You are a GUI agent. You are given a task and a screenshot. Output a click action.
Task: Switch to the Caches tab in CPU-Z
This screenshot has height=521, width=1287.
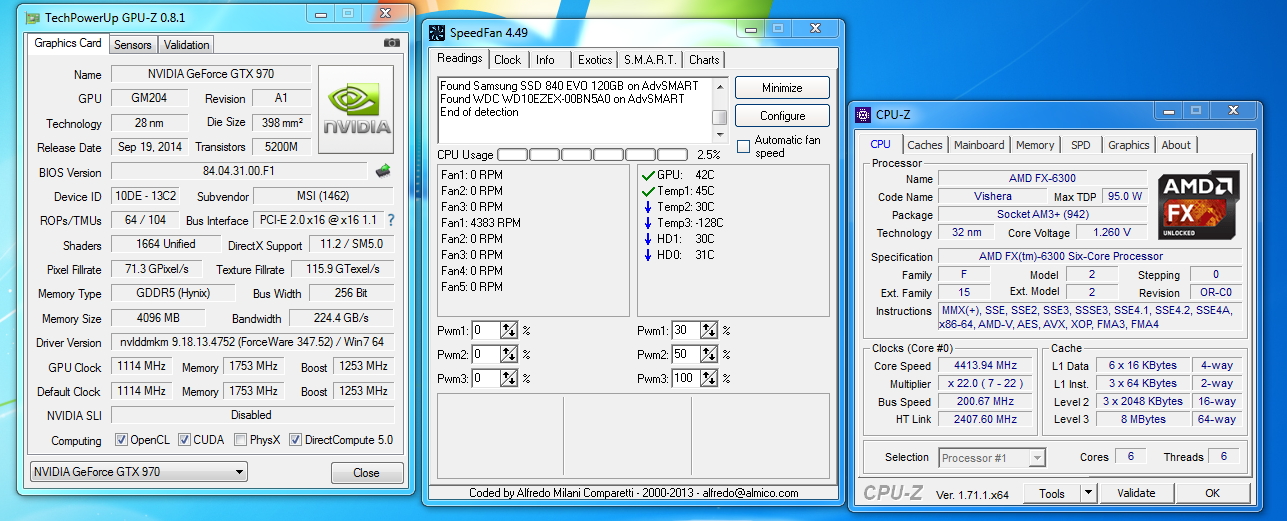[925, 145]
